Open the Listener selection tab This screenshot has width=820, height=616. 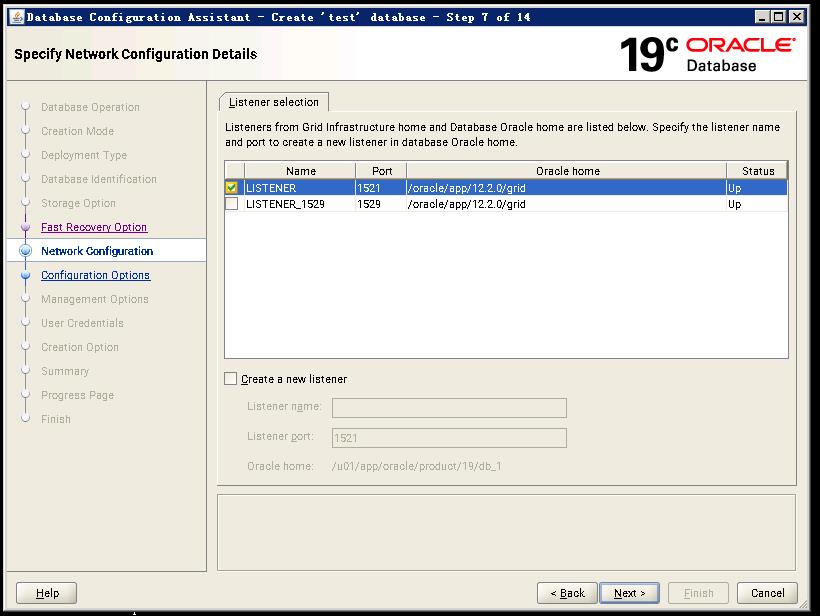pos(274,102)
